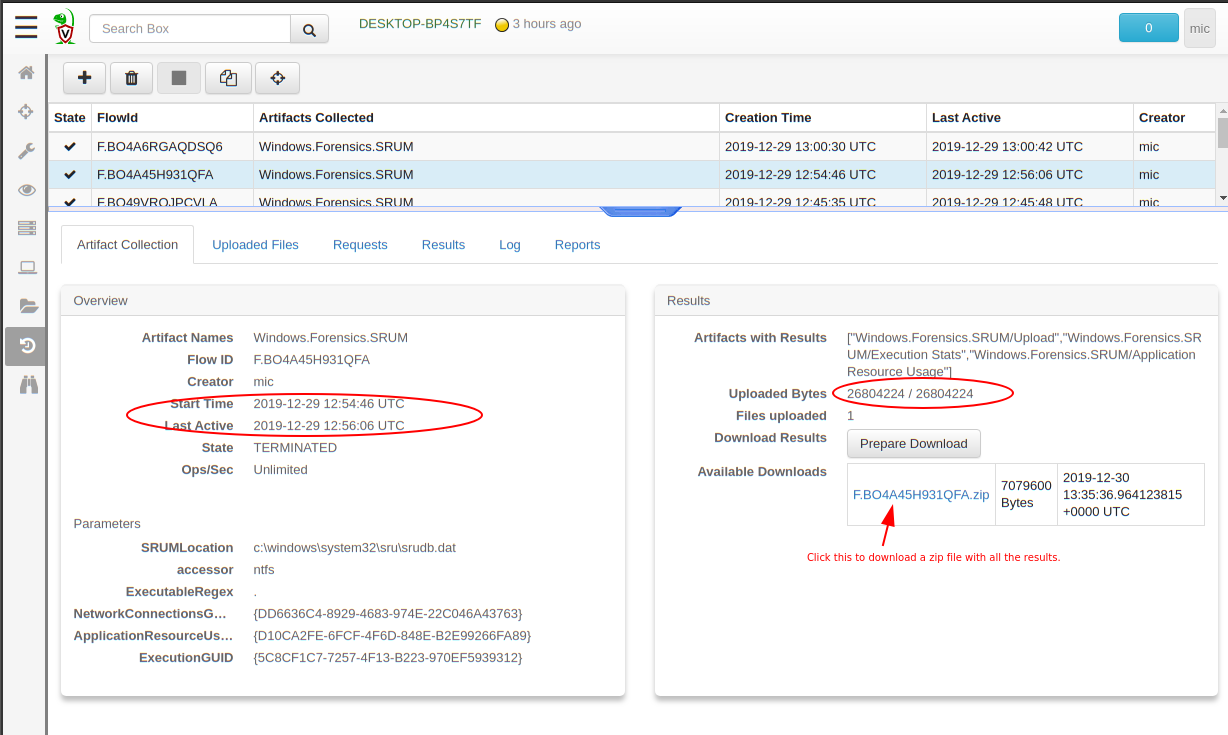Open the mic user menu button
This screenshot has width=1228, height=735.
click(x=1199, y=28)
